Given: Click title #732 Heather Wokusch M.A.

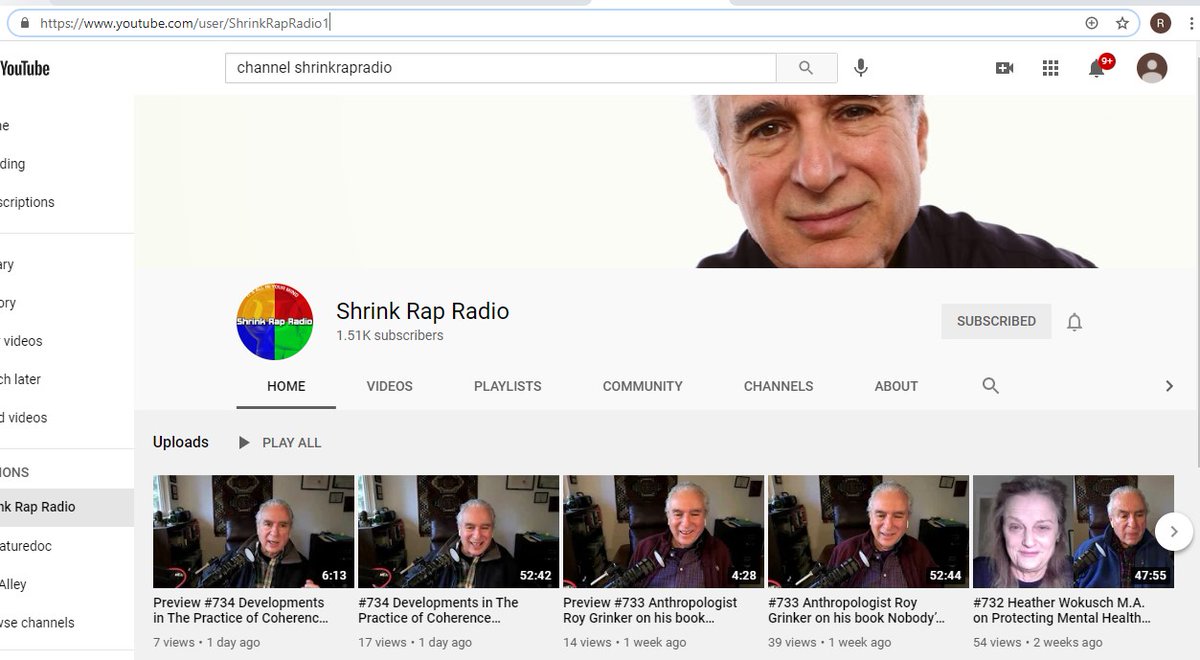Looking at the screenshot, I should [1061, 610].
